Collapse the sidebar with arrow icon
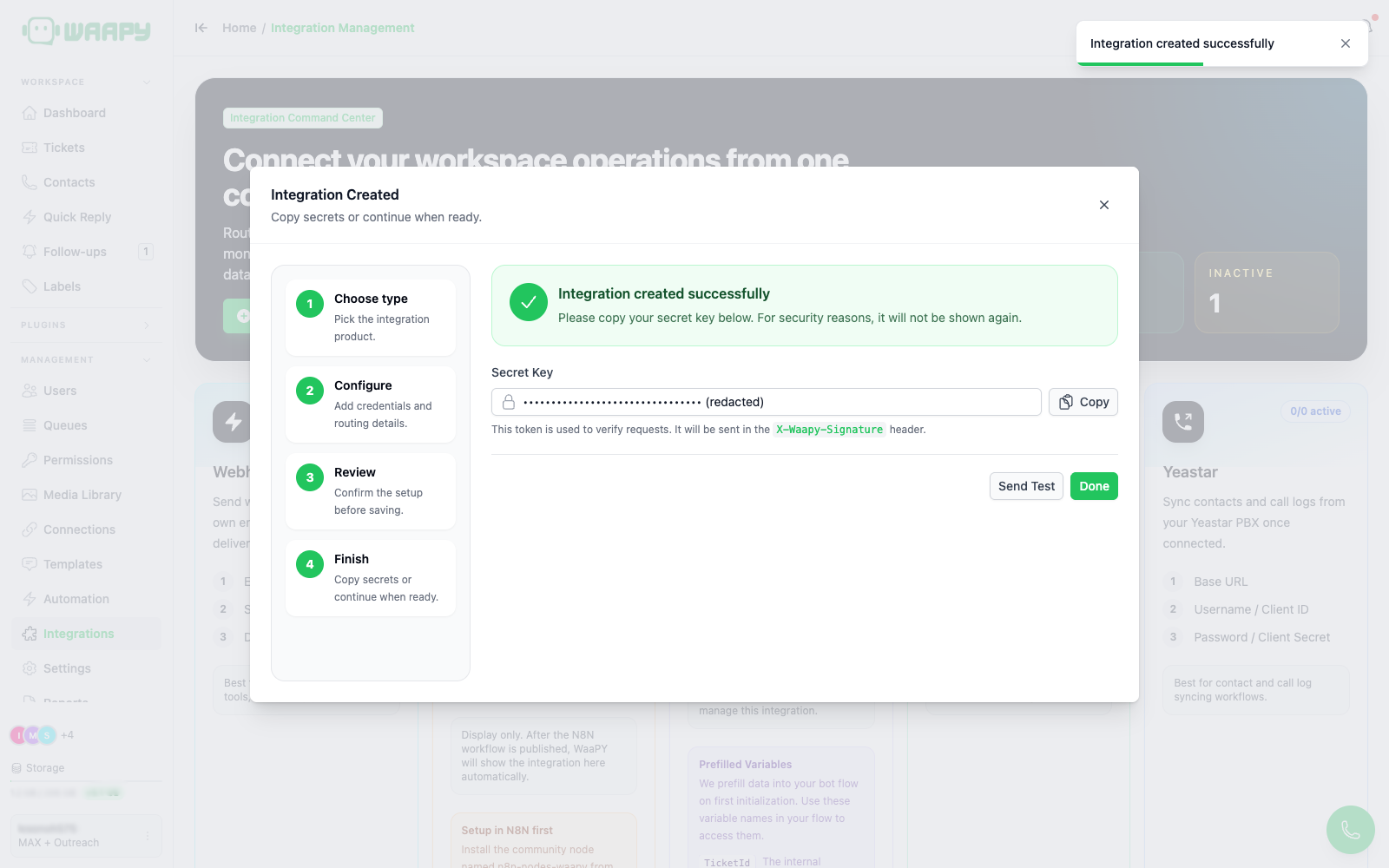 (201, 28)
